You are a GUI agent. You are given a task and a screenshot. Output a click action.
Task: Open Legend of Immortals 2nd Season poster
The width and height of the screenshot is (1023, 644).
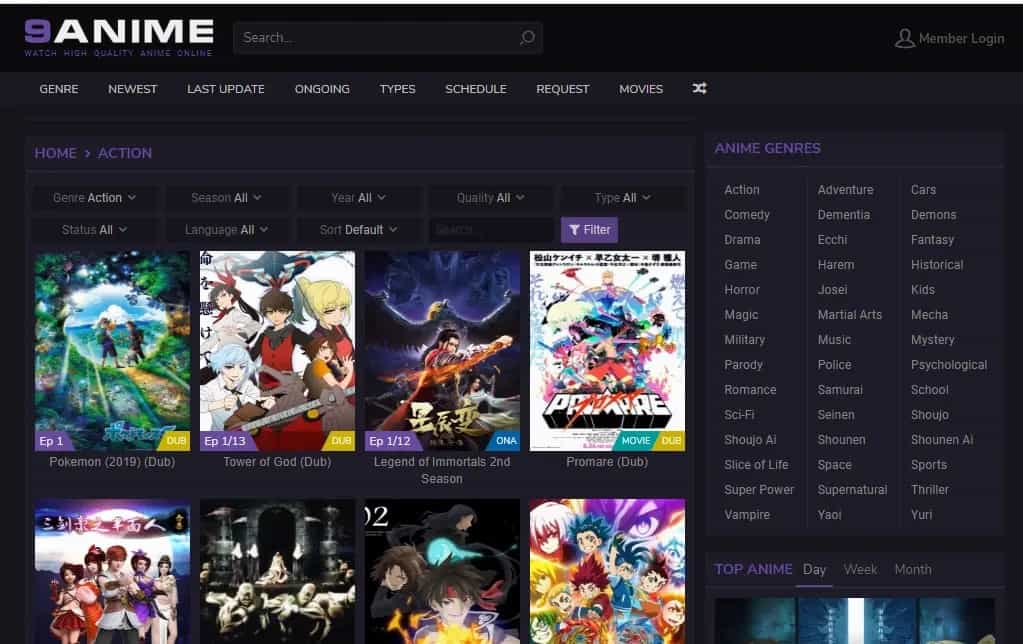[x=442, y=351]
